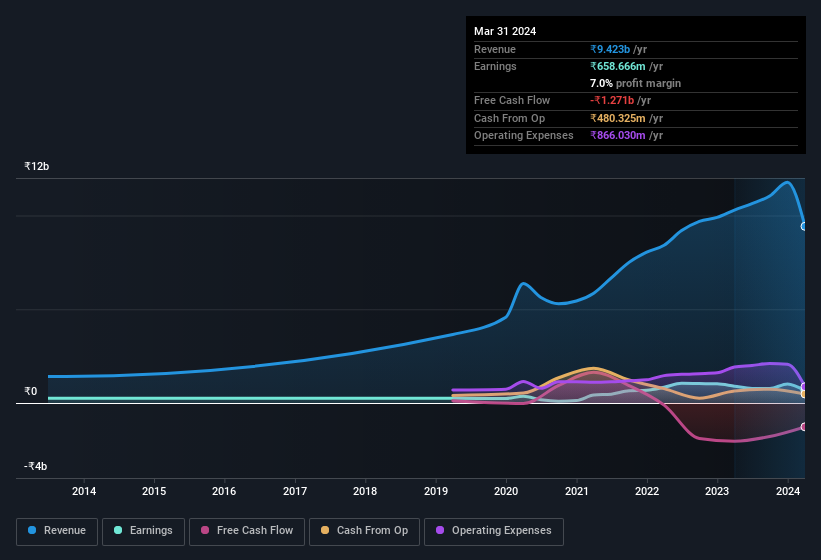The image size is (821, 560).
Task: Click the 2015 x-axis year label
Action: pos(154,491)
